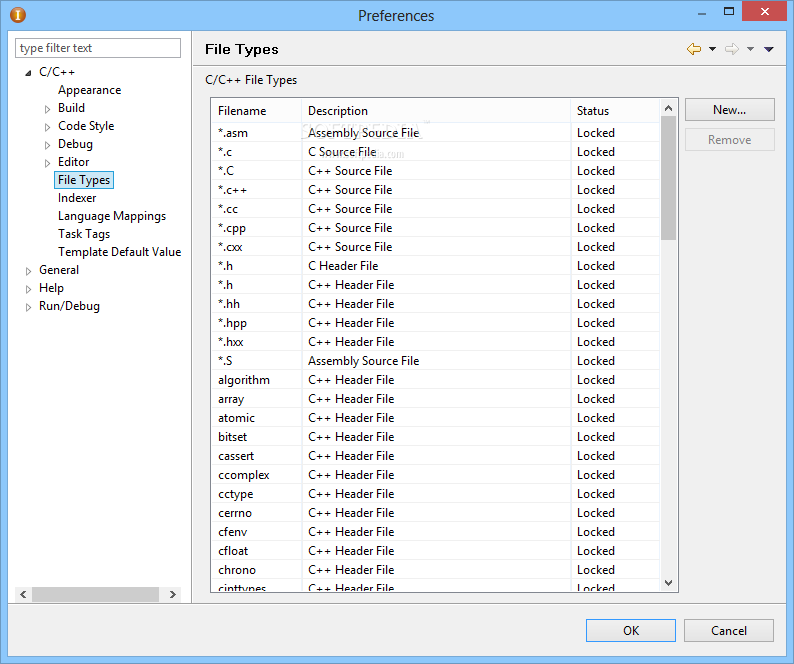
Task: Select the array header row
Action: (435, 399)
